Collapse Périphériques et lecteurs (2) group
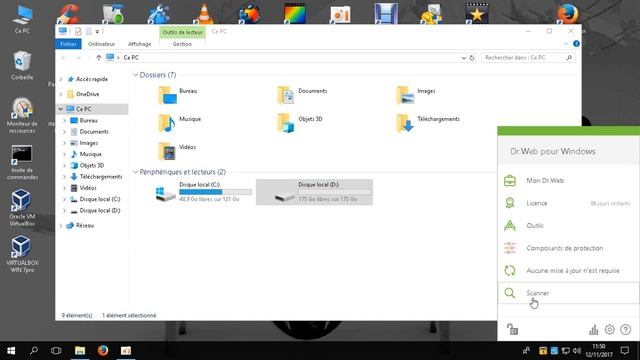The height and width of the screenshot is (360, 640). (x=136, y=172)
